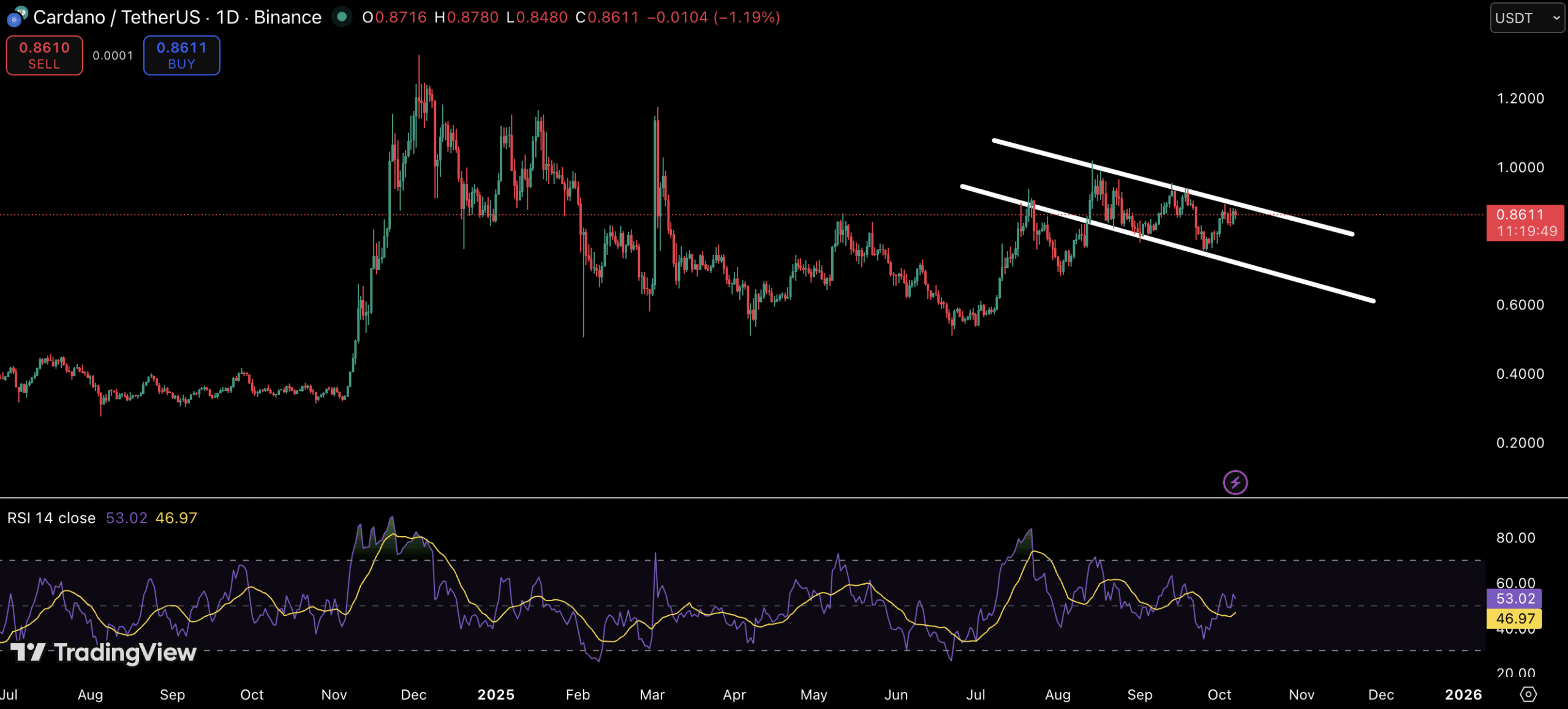Click the RSI 14 close indicator legend

(51, 518)
